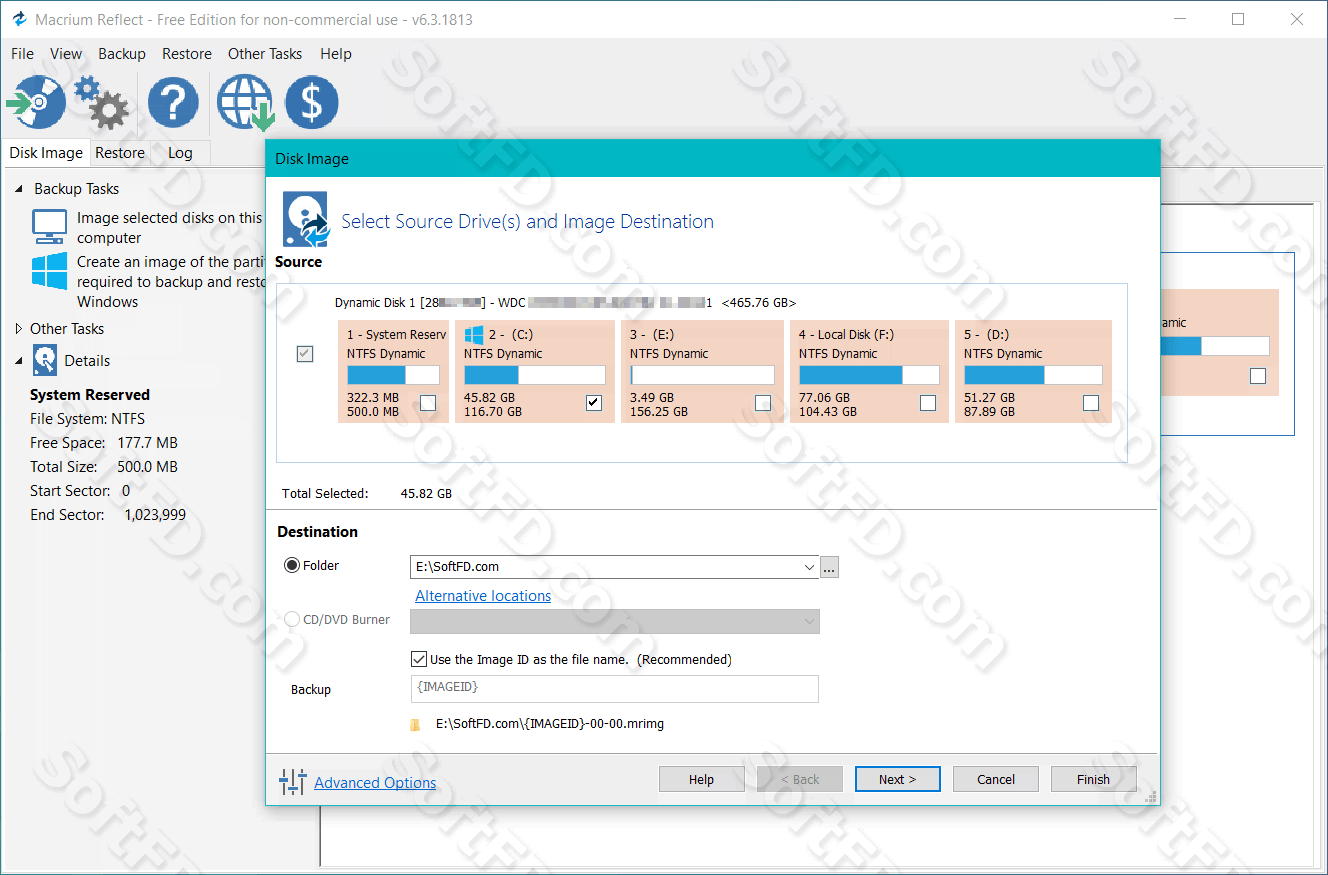Expand the Other Tasks section

pyautogui.click(x=18, y=329)
